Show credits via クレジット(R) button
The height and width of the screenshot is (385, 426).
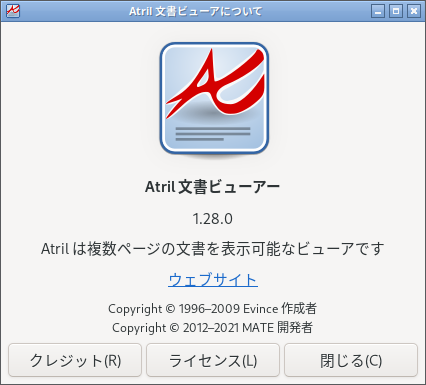[x=75, y=360]
